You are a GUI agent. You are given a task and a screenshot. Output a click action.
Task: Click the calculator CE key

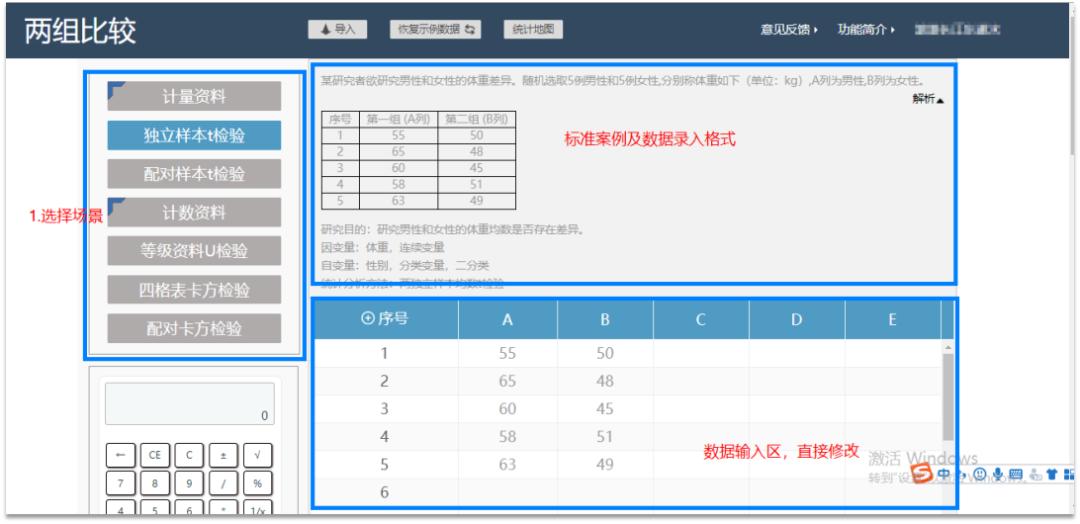point(155,455)
